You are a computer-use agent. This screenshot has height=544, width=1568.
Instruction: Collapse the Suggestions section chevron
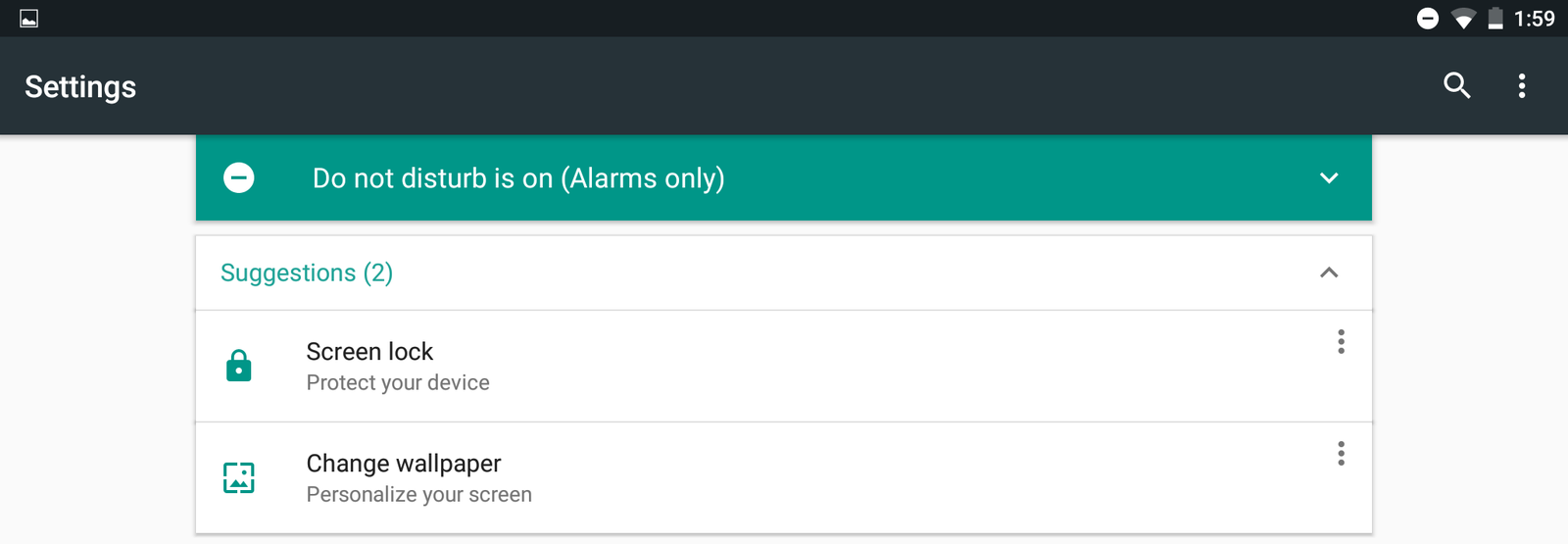coord(1329,272)
